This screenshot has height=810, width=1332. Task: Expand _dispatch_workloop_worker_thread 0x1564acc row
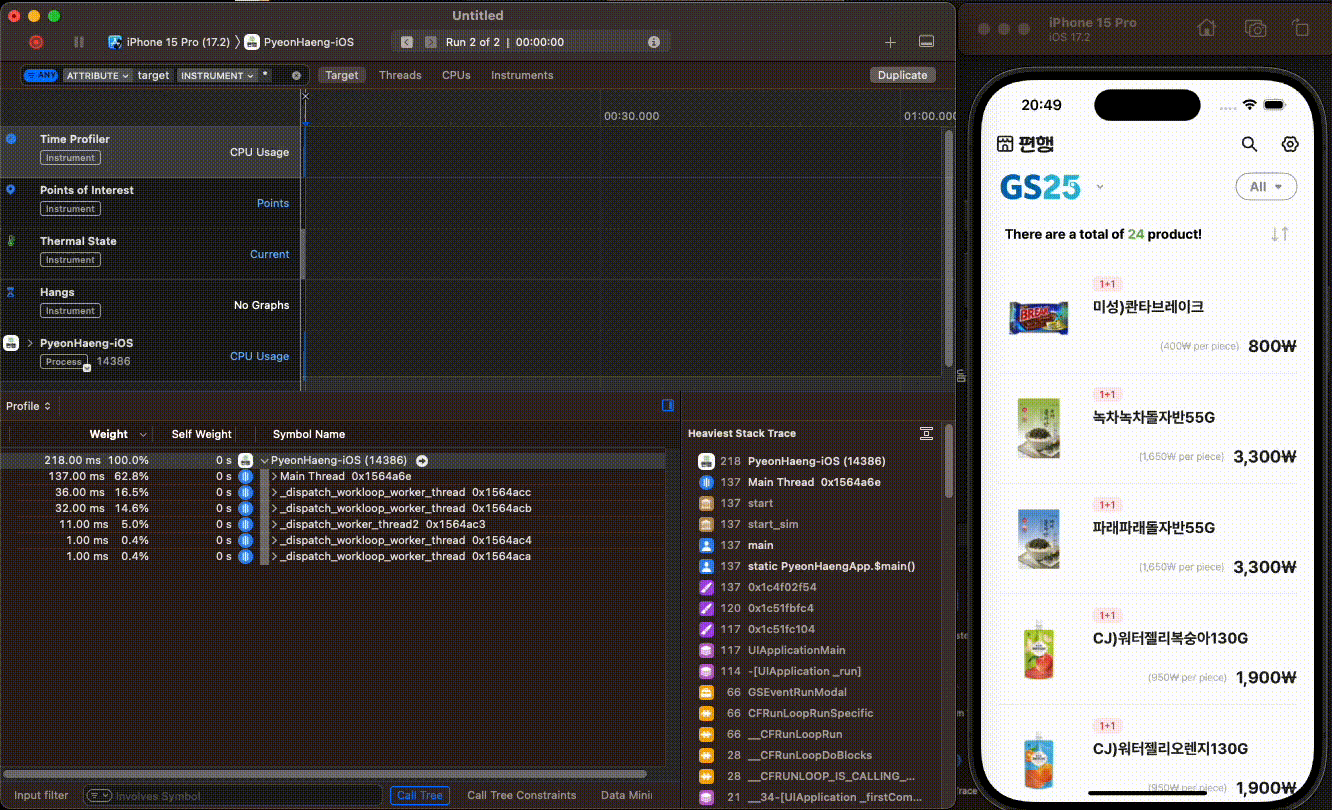tap(275, 493)
